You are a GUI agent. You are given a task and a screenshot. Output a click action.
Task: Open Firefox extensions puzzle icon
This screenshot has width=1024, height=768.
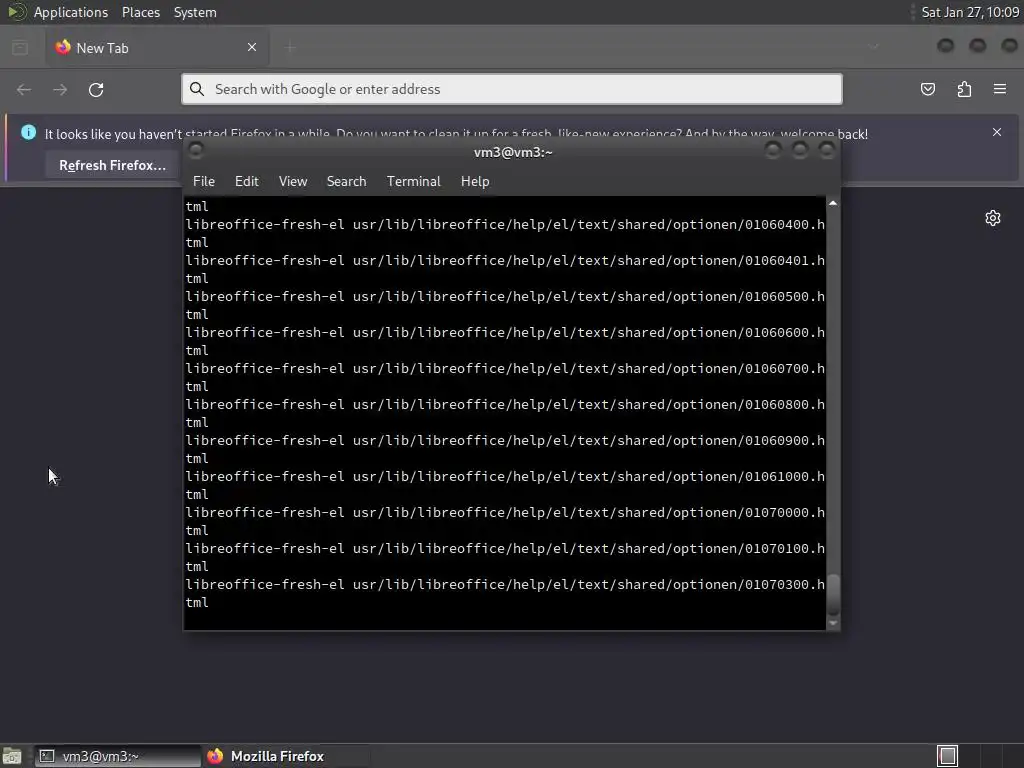[965, 89]
